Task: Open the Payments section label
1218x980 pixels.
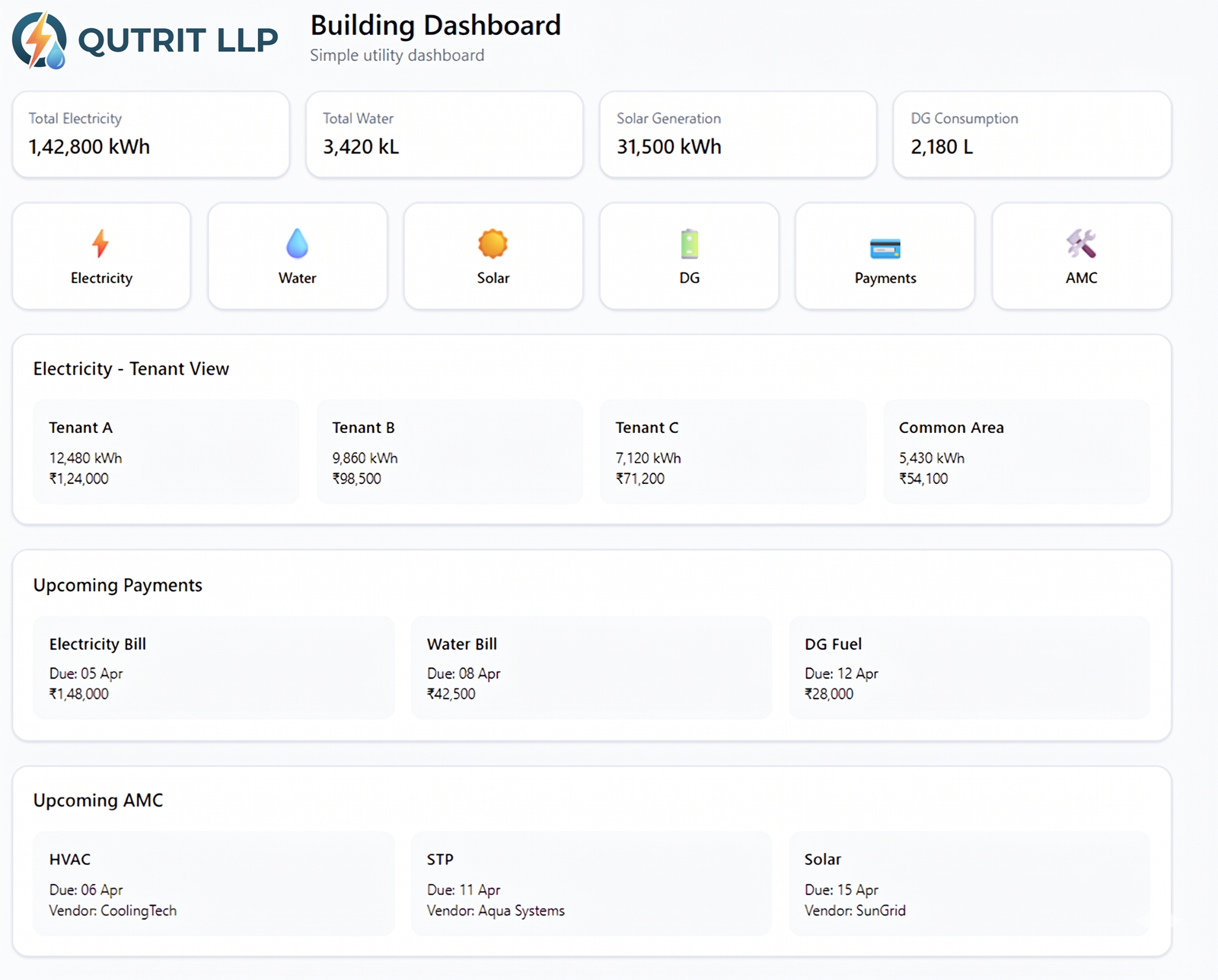Action: pos(885,278)
